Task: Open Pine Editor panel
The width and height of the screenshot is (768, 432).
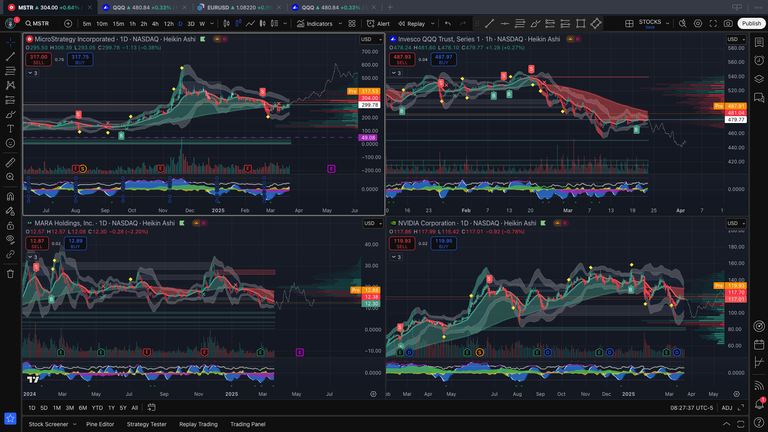Action: (x=100, y=424)
